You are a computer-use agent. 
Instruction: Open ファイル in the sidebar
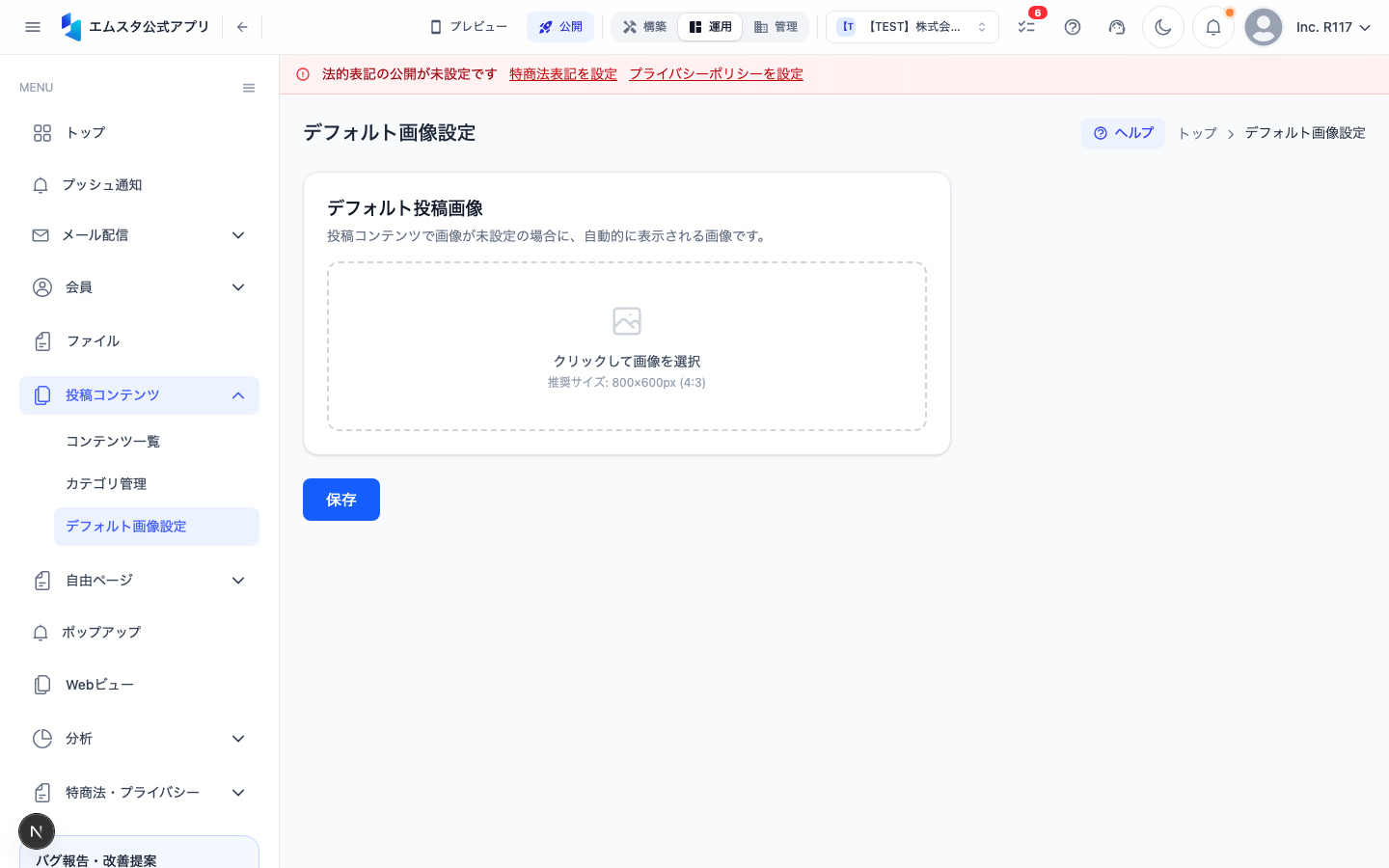pyautogui.click(x=139, y=341)
